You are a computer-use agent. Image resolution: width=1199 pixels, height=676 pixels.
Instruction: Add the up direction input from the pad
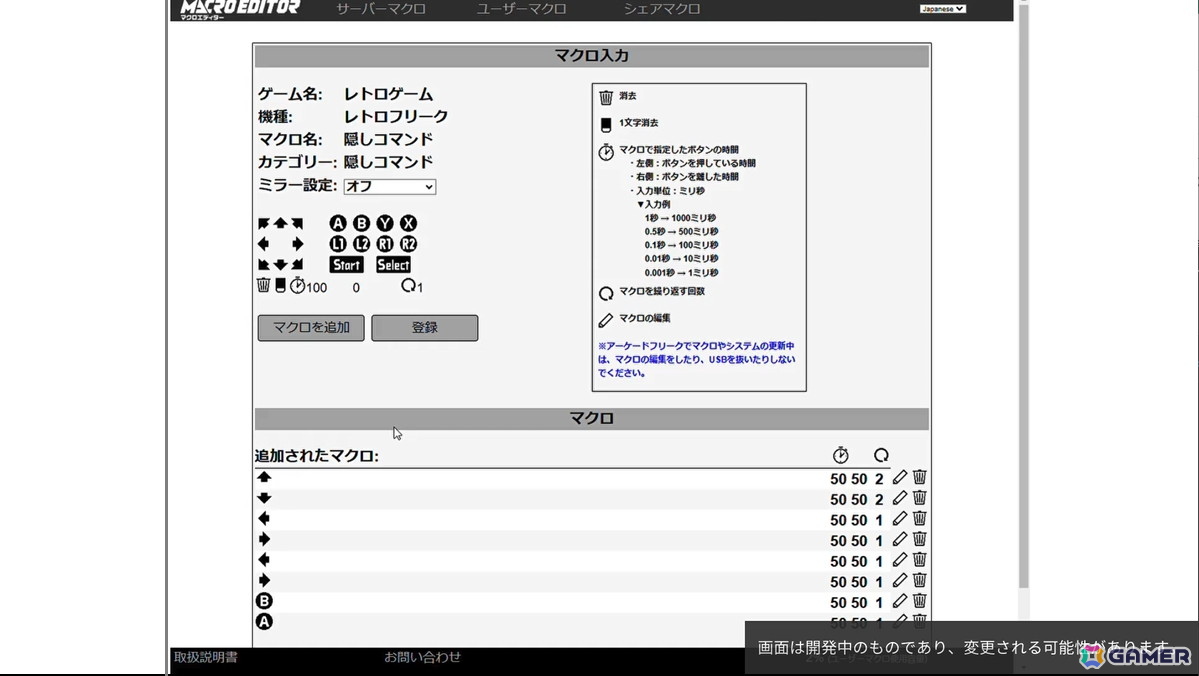(281, 223)
